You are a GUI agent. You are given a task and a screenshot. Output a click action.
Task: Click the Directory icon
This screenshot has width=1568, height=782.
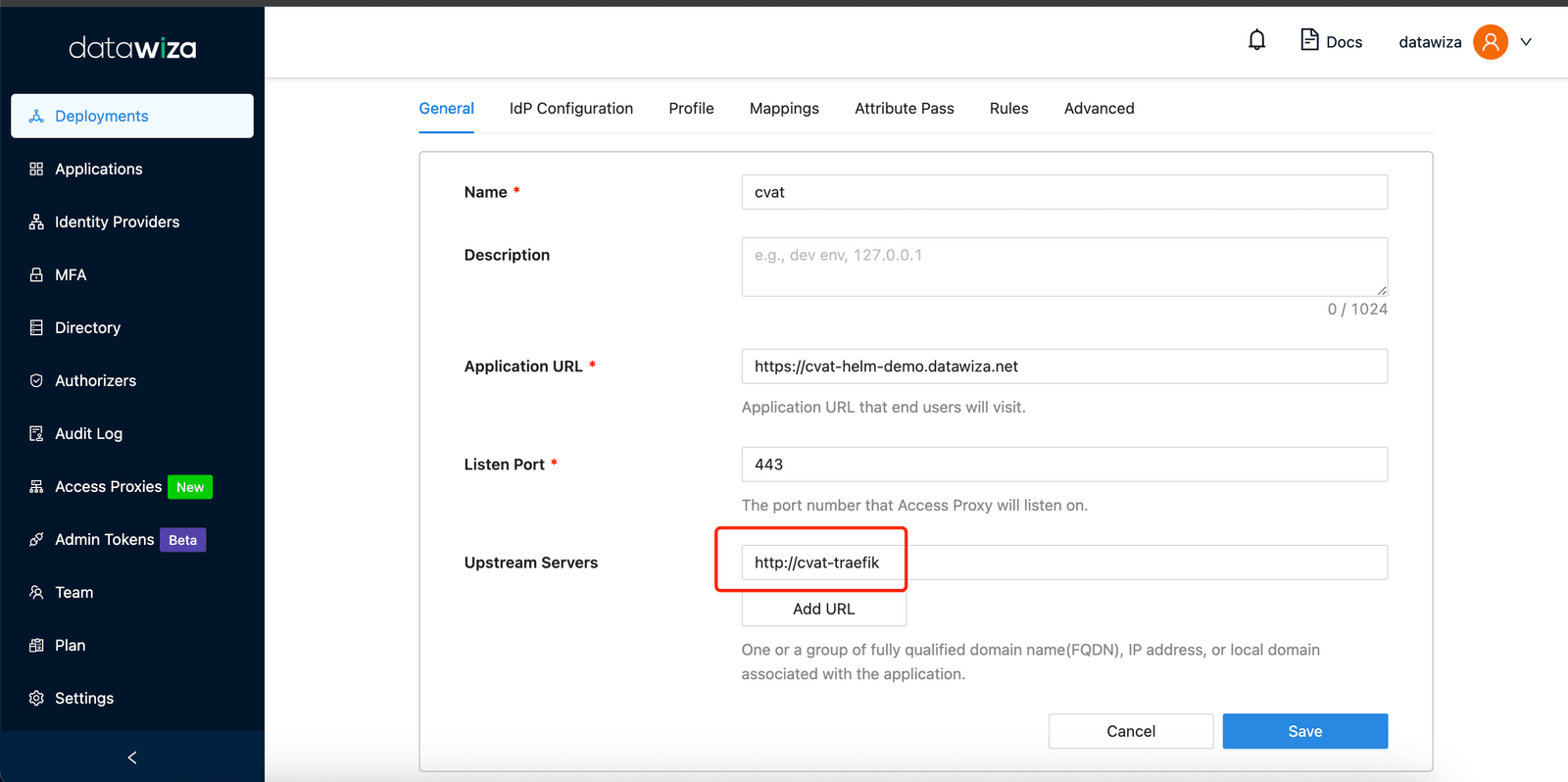36,327
